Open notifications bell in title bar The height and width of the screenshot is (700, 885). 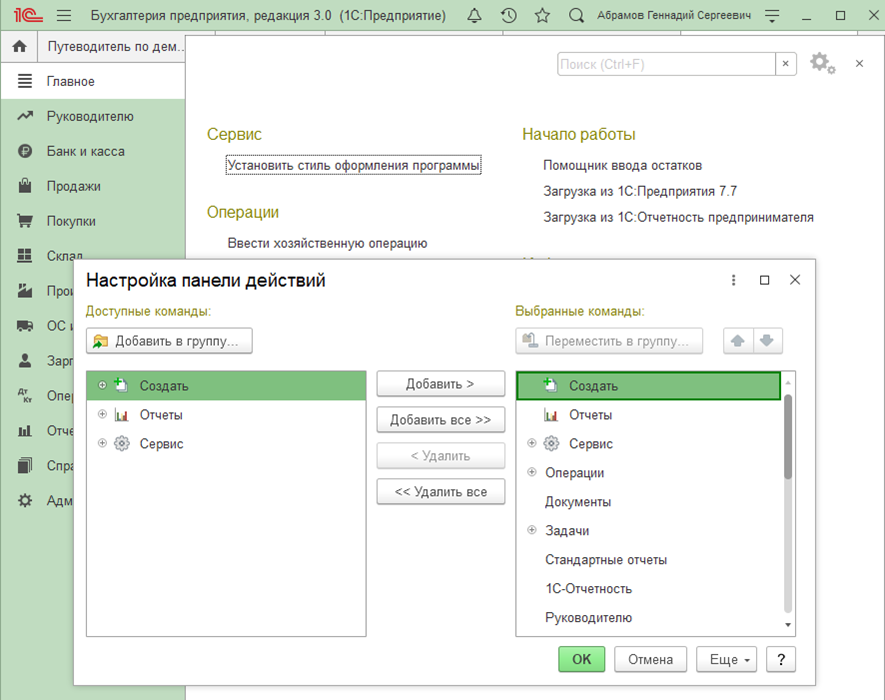[x=474, y=15]
